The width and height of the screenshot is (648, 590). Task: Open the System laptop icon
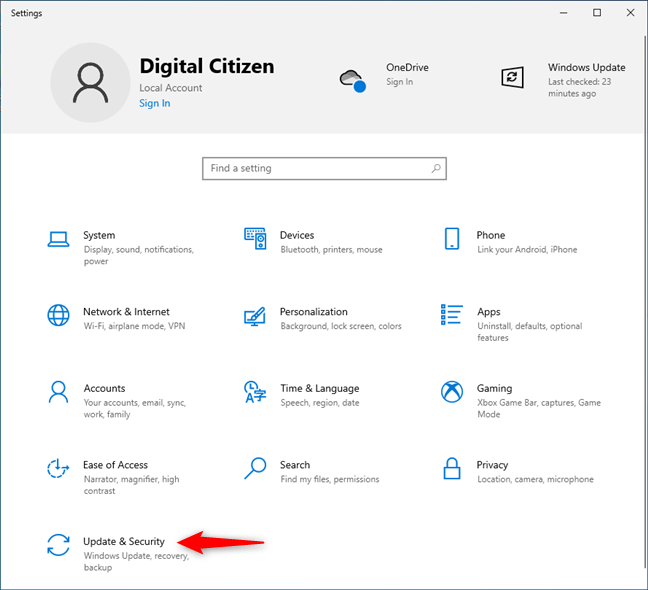(x=58, y=239)
